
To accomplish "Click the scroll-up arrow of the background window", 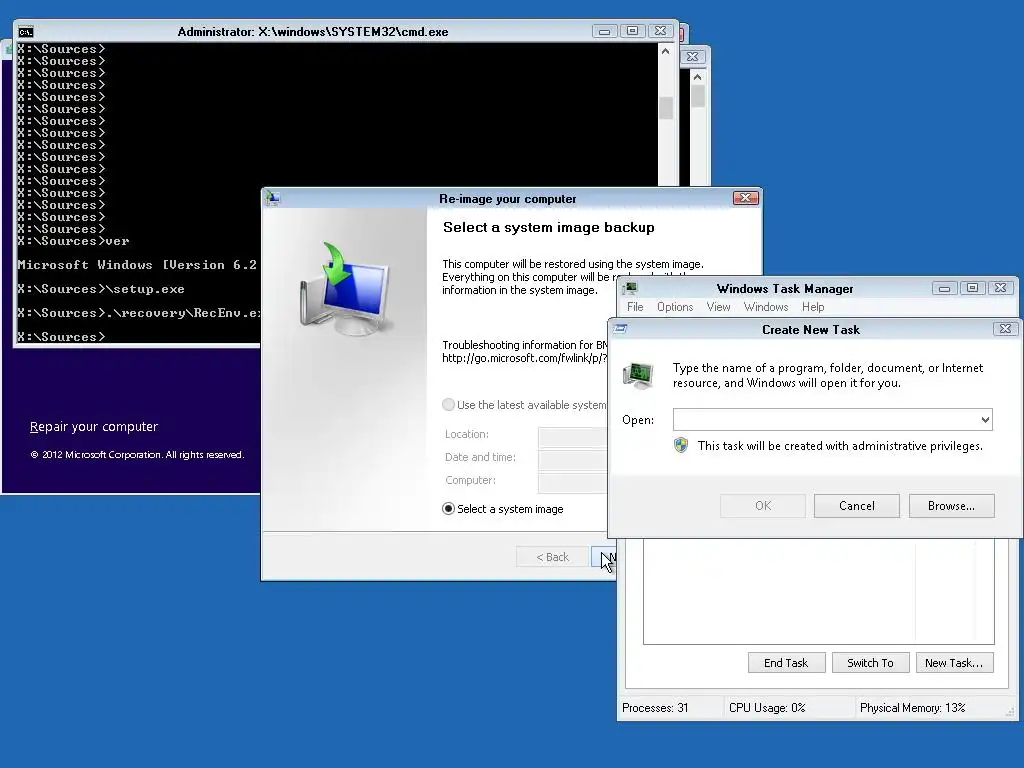I will click(697, 77).
